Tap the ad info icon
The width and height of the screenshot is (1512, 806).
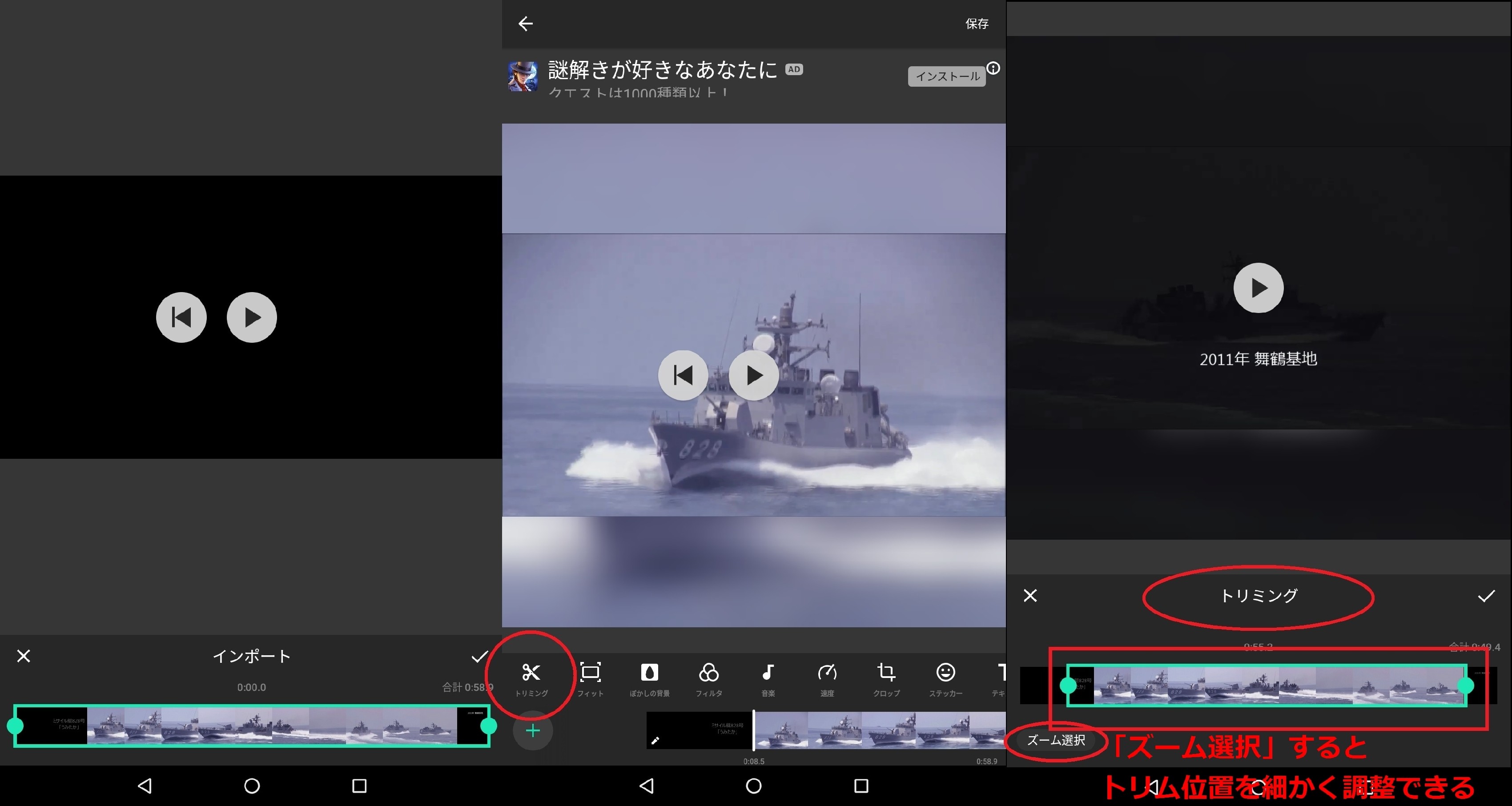click(x=993, y=68)
